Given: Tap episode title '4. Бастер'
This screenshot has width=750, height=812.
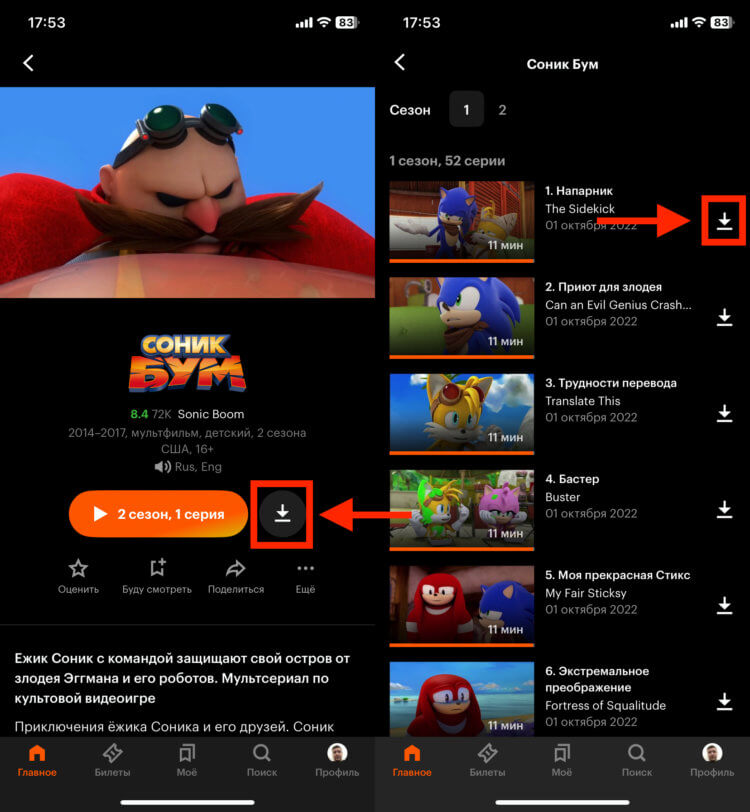Looking at the screenshot, I should [572, 479].
